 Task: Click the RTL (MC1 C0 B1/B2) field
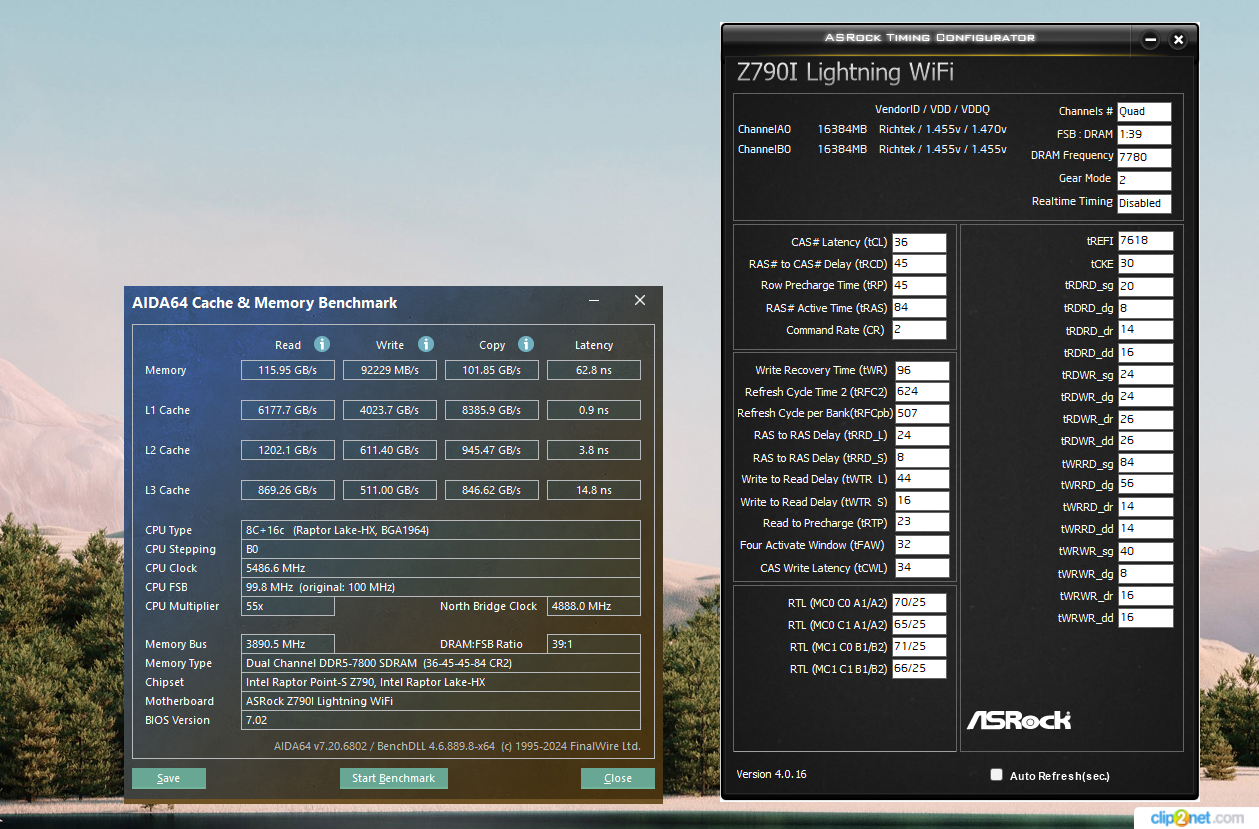pyautogui.click(x=918, y=647)
